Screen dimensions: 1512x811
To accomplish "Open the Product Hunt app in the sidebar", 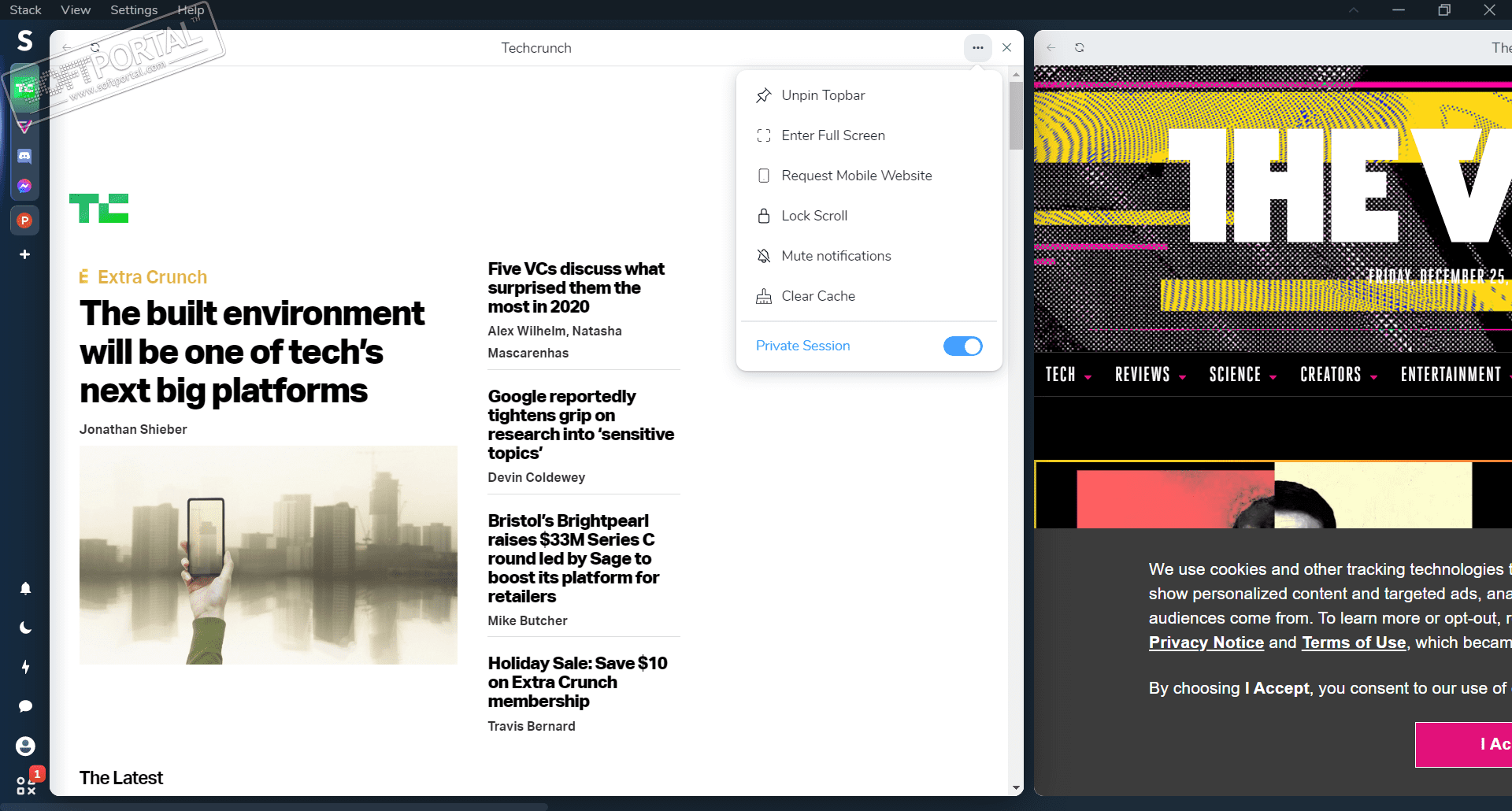I will [x=25, y=220].
